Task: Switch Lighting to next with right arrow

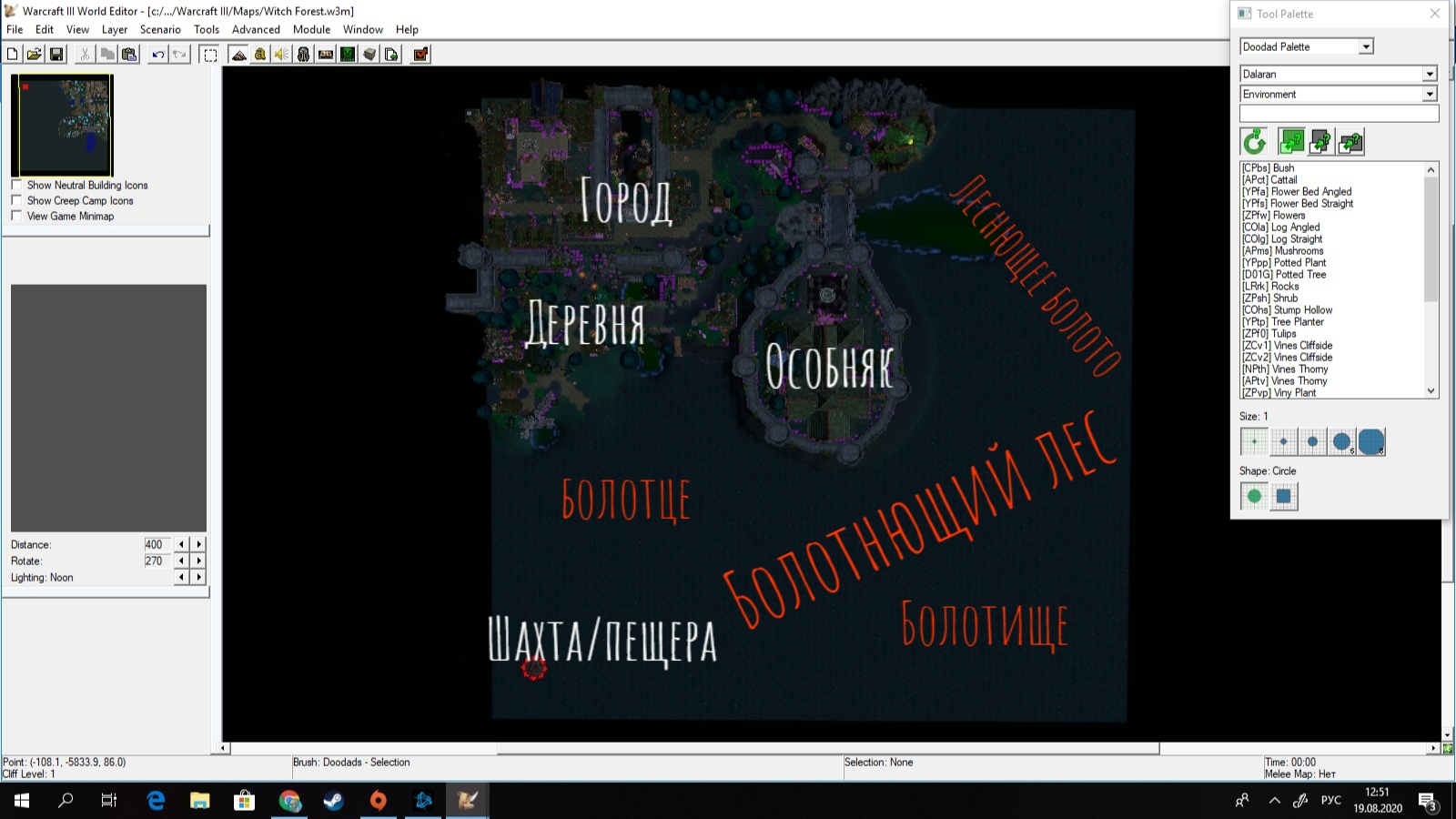Action: click(198, 577)
